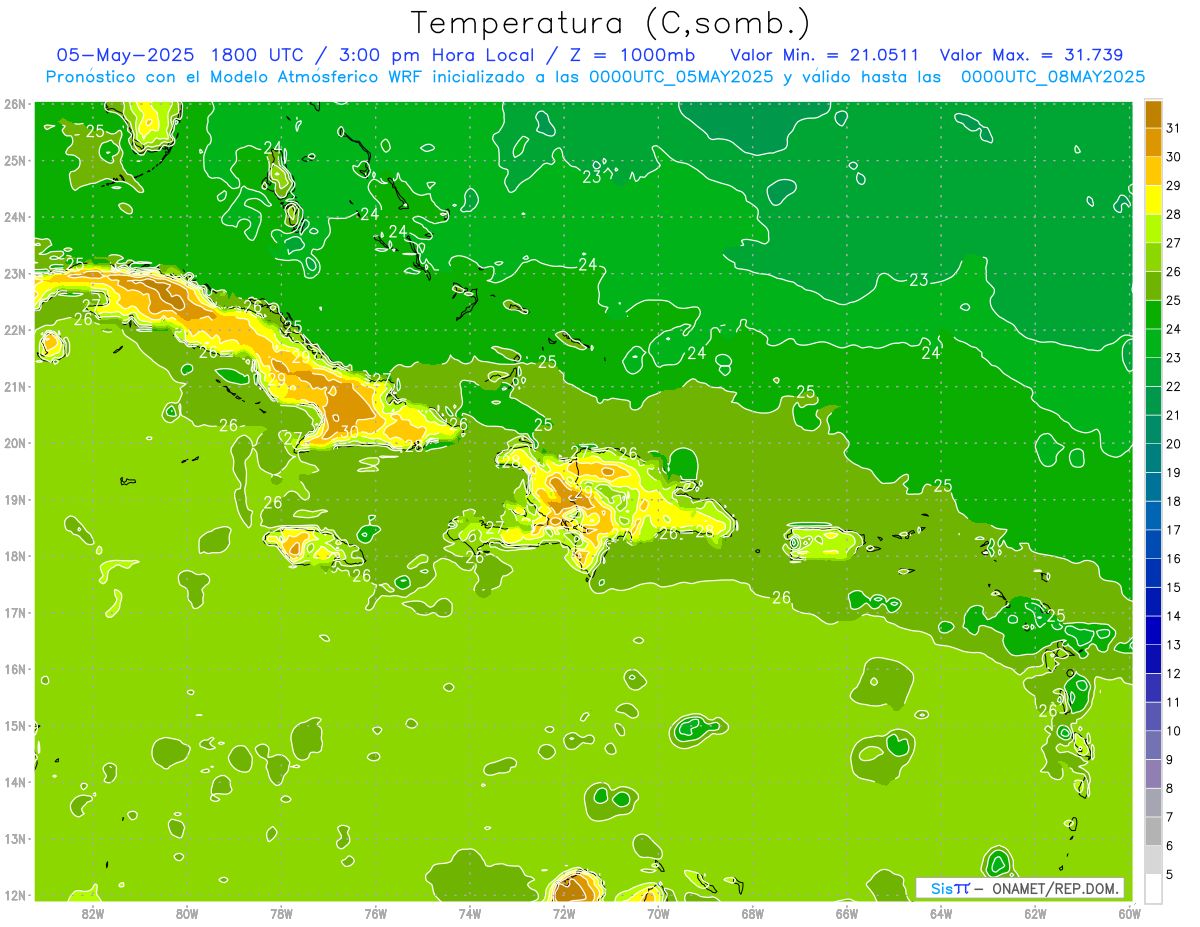Click the latitude axis label "17N"
The height and width of the screenshot is (927, 1200).
(15, 612)
